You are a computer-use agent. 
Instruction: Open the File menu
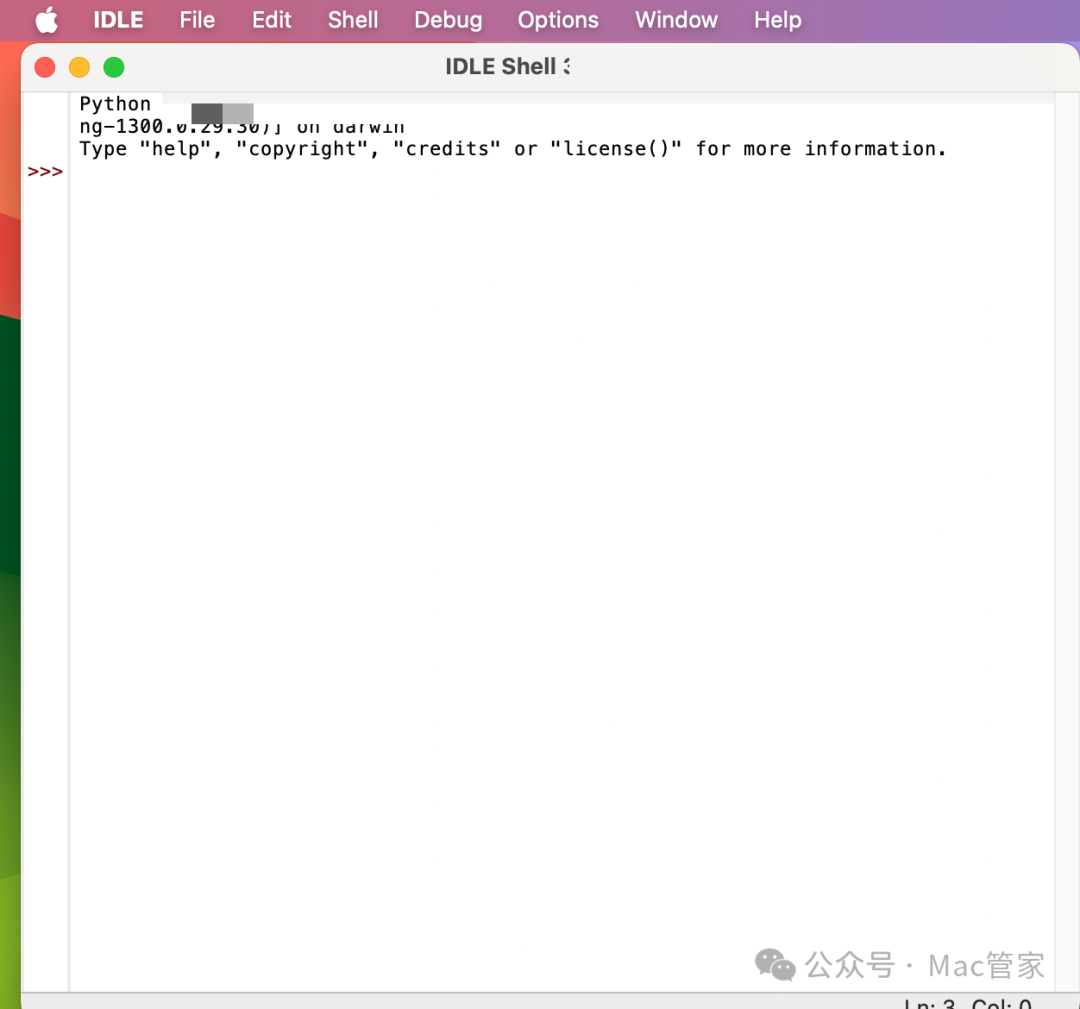197,20
